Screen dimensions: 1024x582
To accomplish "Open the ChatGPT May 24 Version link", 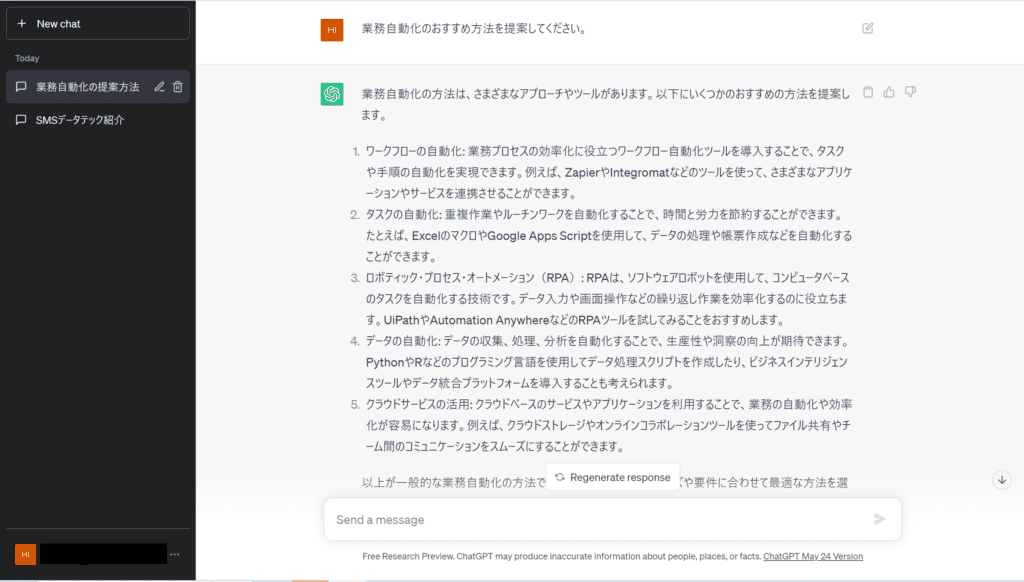I will (x=812, y=557).
